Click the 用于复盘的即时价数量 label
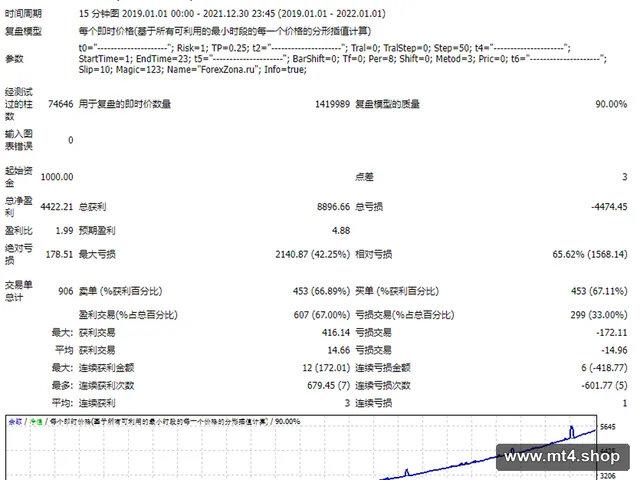Screen dimensions: 640x480 [x=124, y=104]
